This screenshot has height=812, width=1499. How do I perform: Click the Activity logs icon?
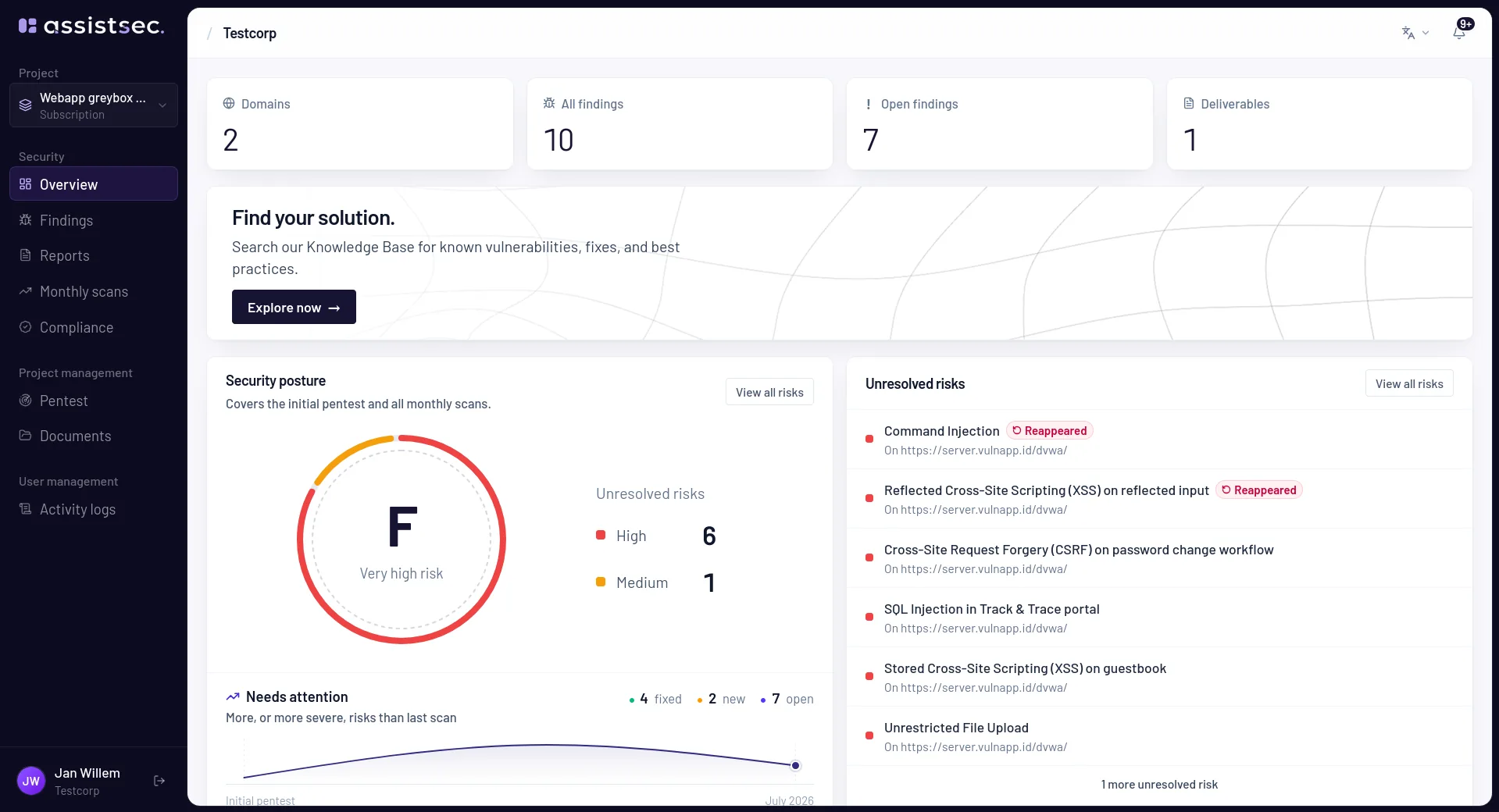coord(25,509)
